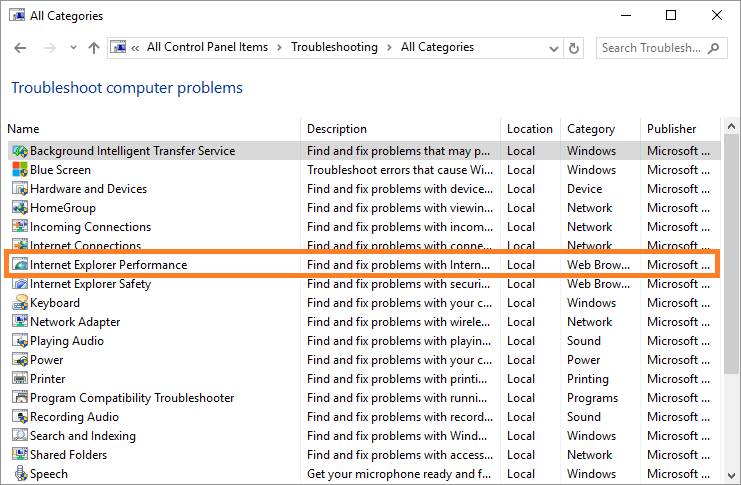This screenshot has width=741, height=485.
Task: Select Background Intelligent Transfer Service name
Action: click(132, 151)
